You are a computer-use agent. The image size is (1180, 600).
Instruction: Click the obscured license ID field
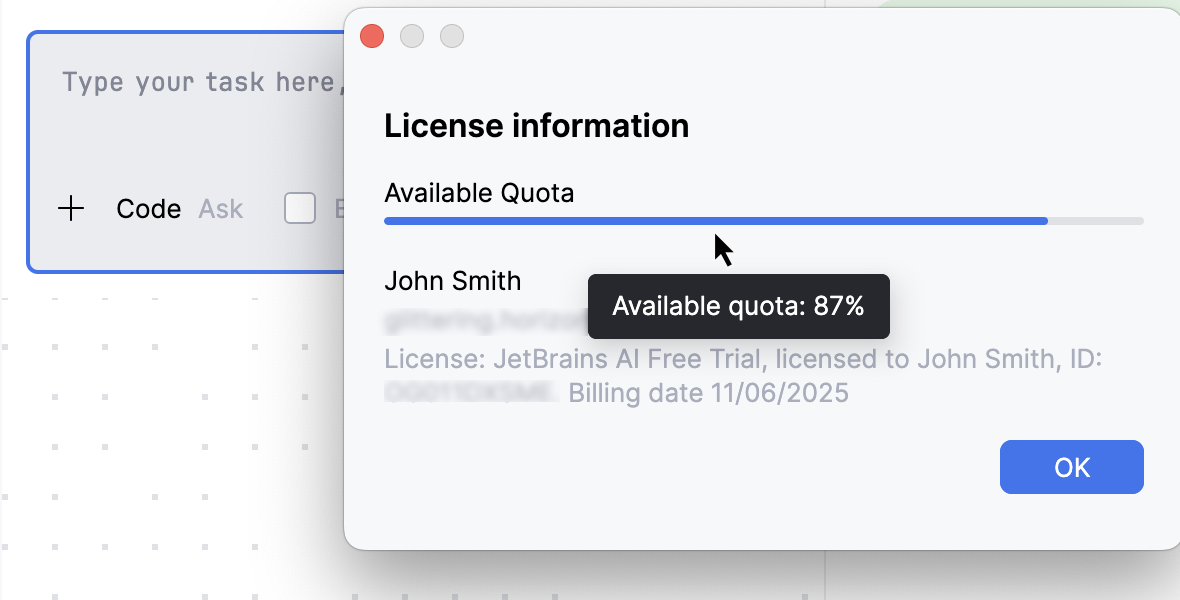[x=470, y=391]
